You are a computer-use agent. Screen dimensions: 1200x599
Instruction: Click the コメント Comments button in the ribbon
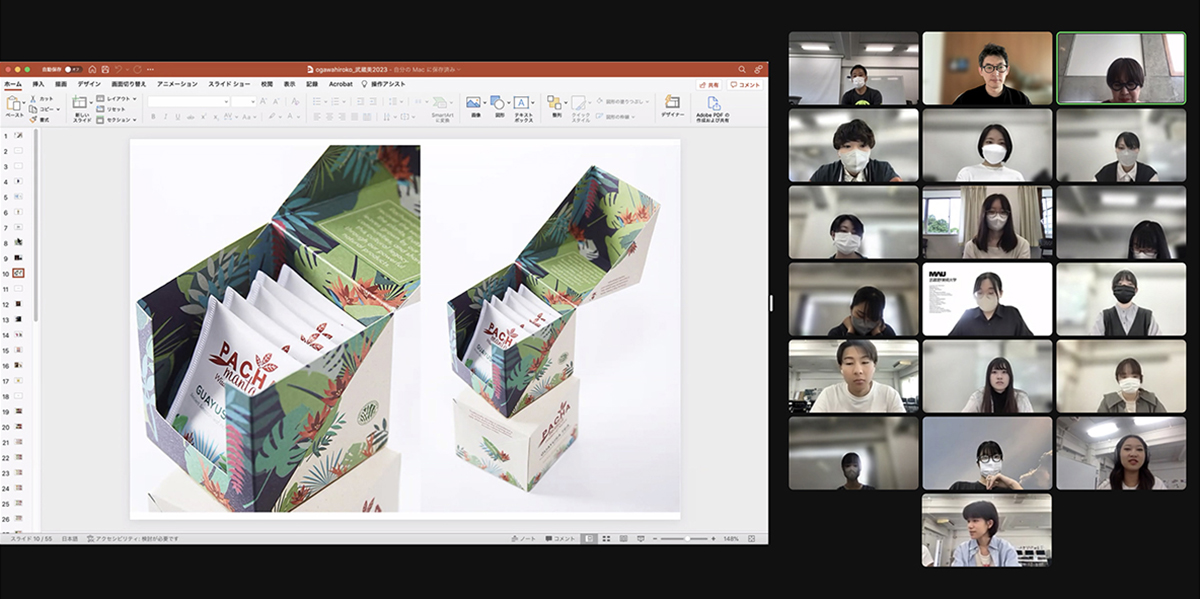pyautogui.click(x=746, y=85)
